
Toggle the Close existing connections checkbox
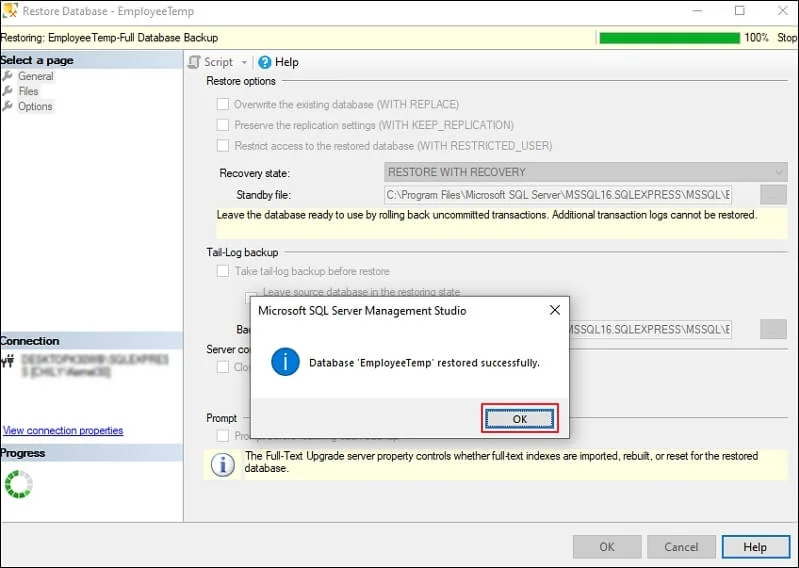point(223,367)
